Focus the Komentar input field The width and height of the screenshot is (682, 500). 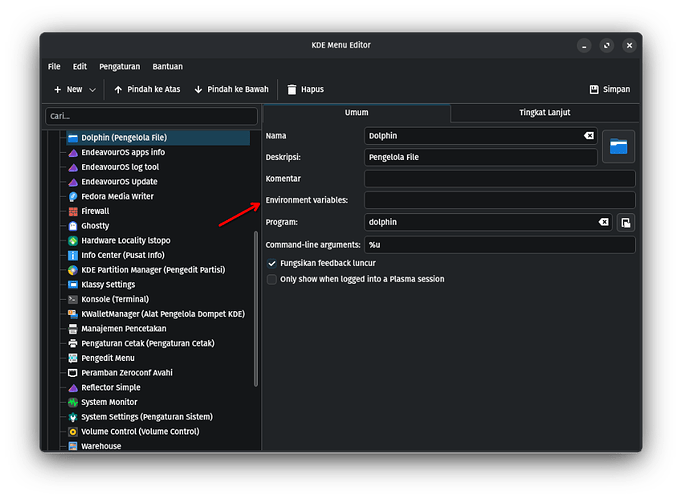[x=500, y=179]
